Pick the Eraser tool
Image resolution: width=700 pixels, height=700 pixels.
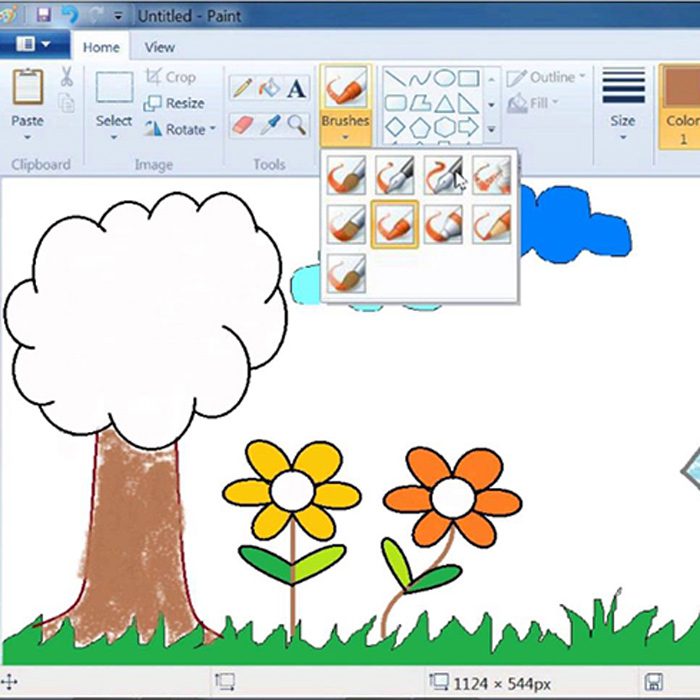pyautogui.click(x=242, y=125)
